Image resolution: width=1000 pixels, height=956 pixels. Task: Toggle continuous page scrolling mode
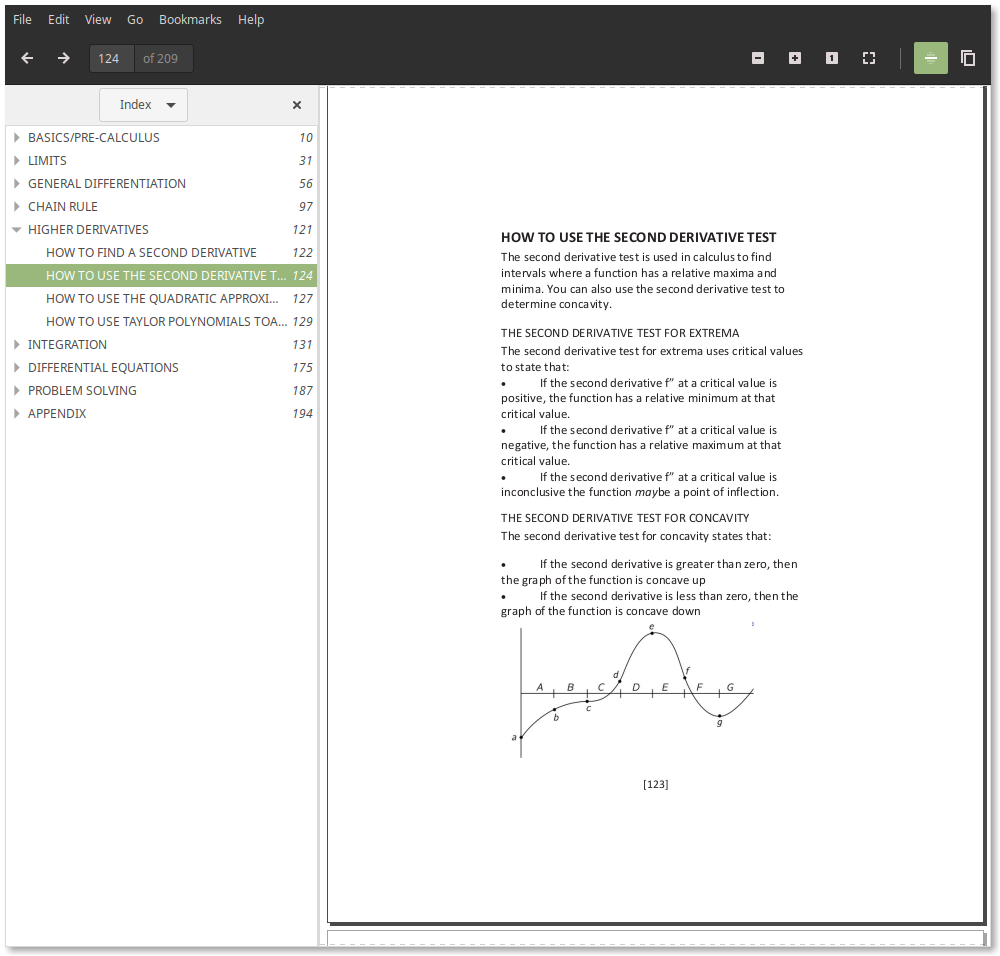coord(931,58)
